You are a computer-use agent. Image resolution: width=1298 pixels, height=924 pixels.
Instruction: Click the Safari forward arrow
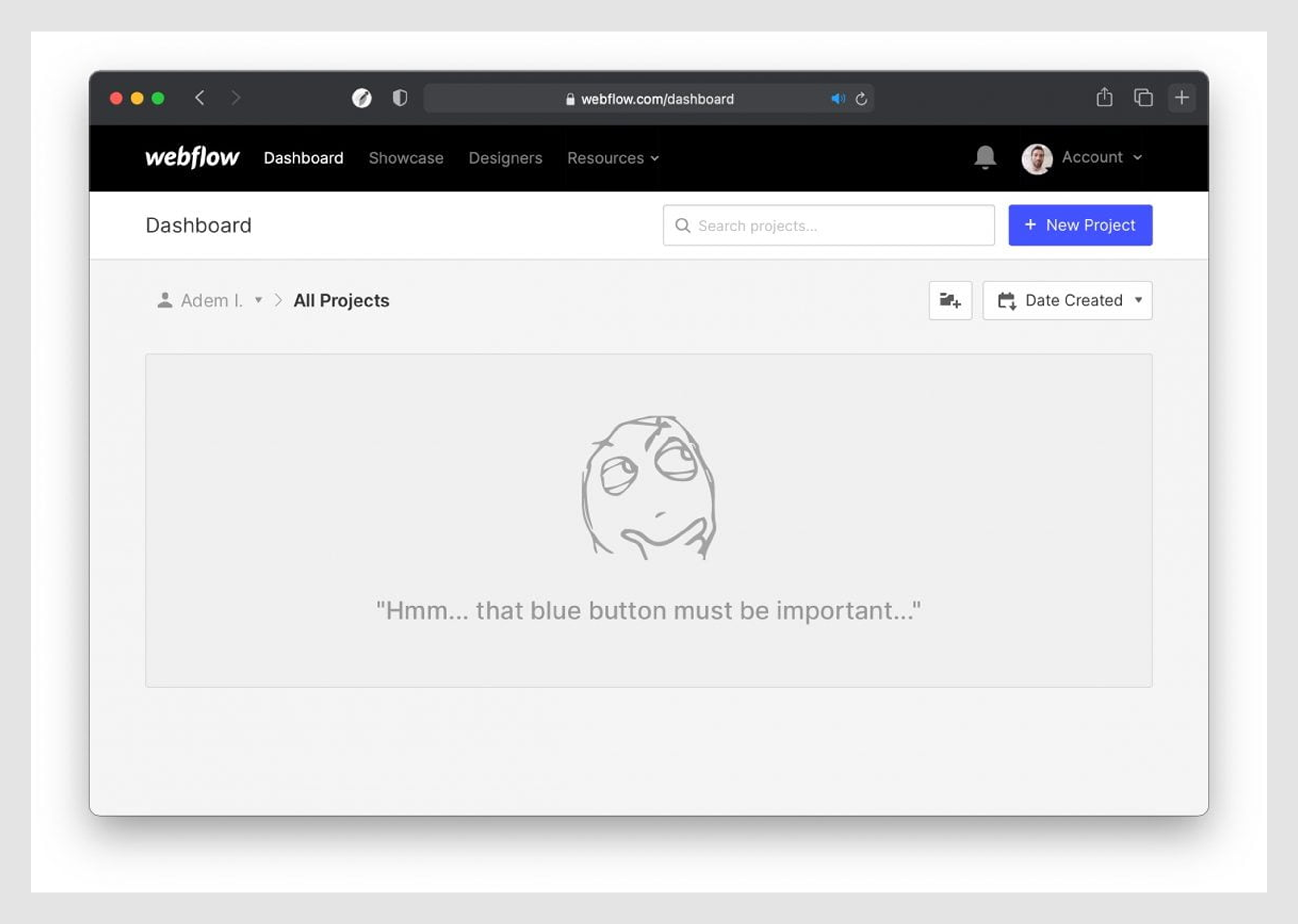235,98
